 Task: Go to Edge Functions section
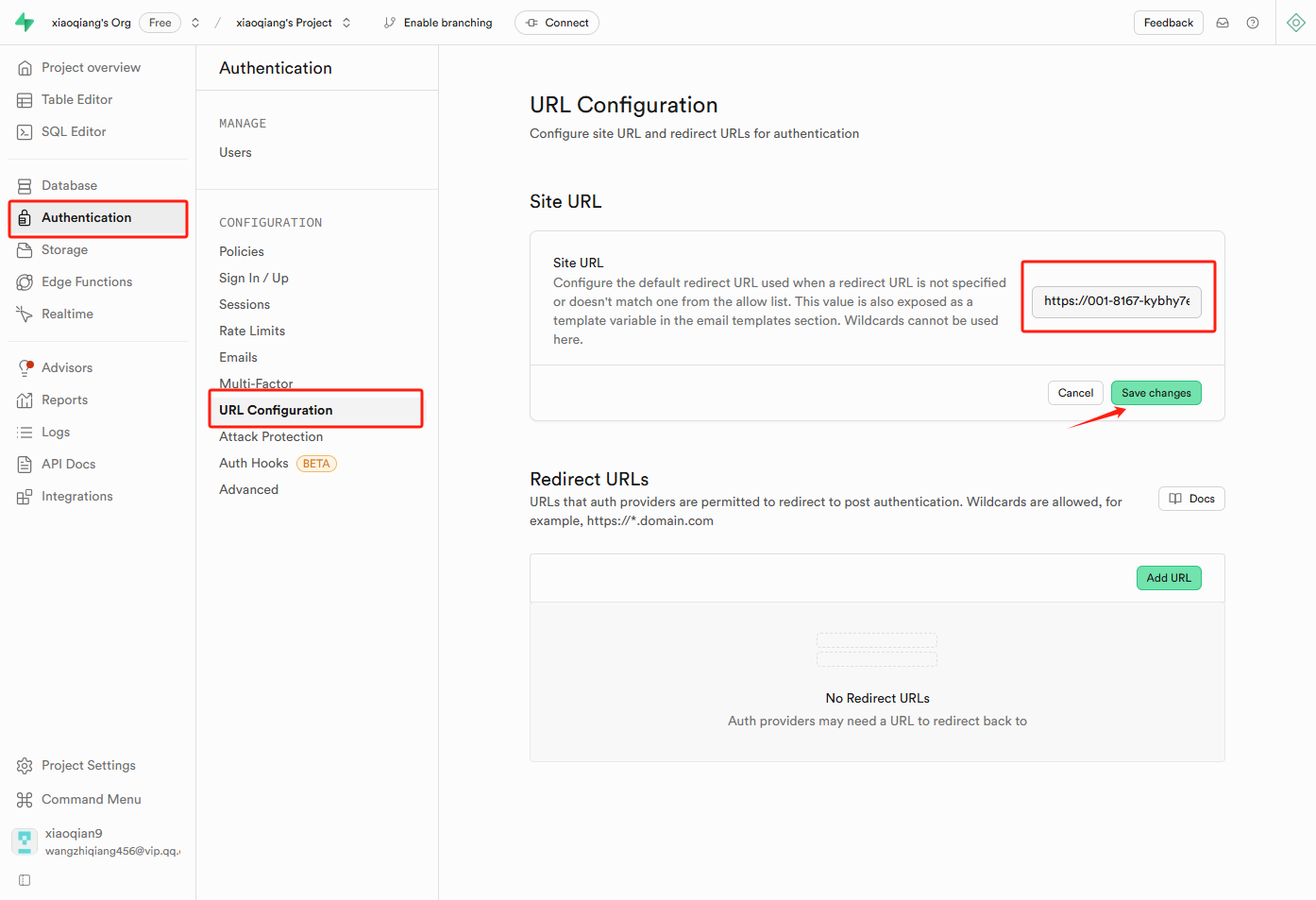86,282
